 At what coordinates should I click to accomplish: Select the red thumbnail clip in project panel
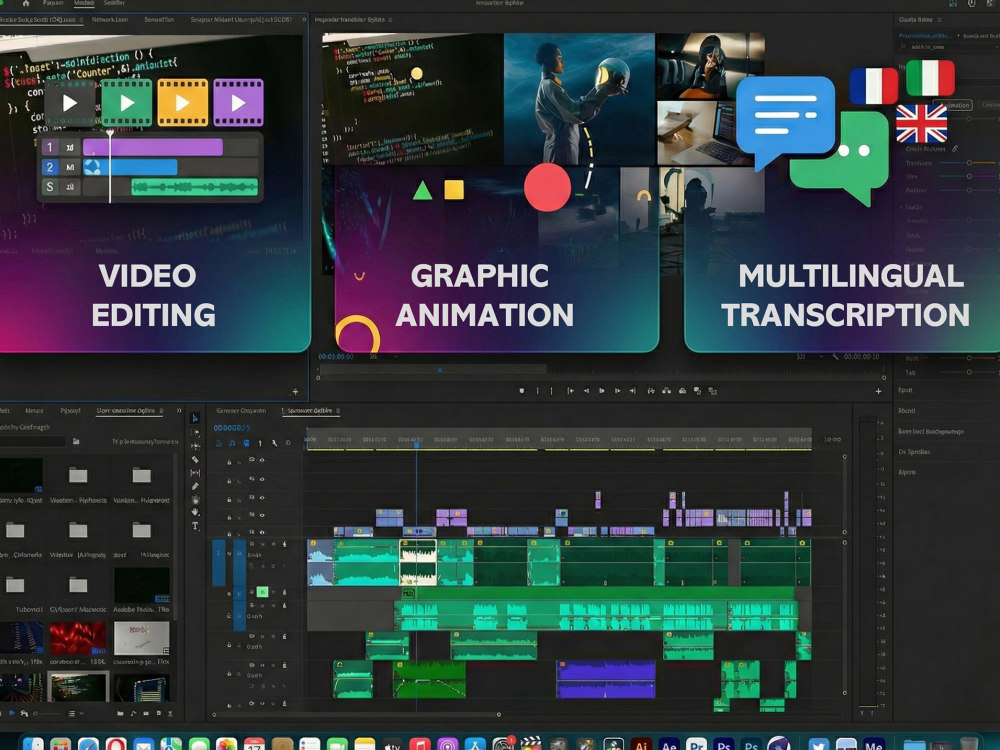(x=78, y=639)
